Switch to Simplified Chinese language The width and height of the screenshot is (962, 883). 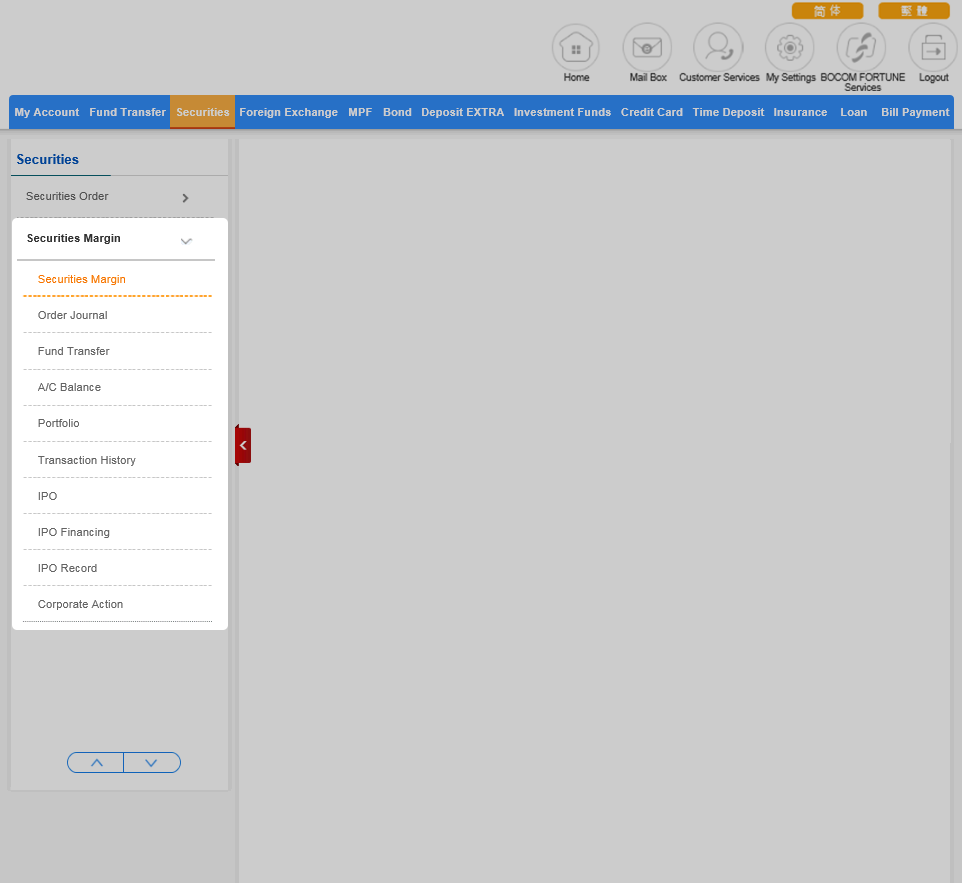click(827, 11)
